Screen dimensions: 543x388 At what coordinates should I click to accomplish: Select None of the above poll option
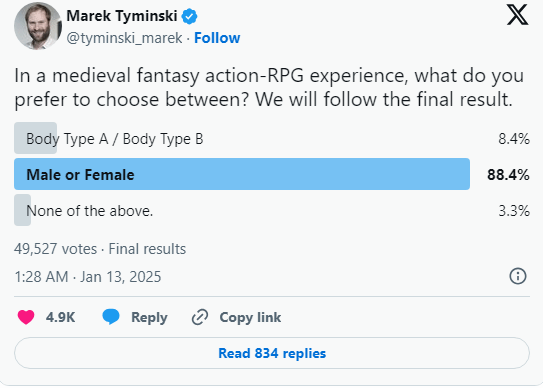[89, 211]
